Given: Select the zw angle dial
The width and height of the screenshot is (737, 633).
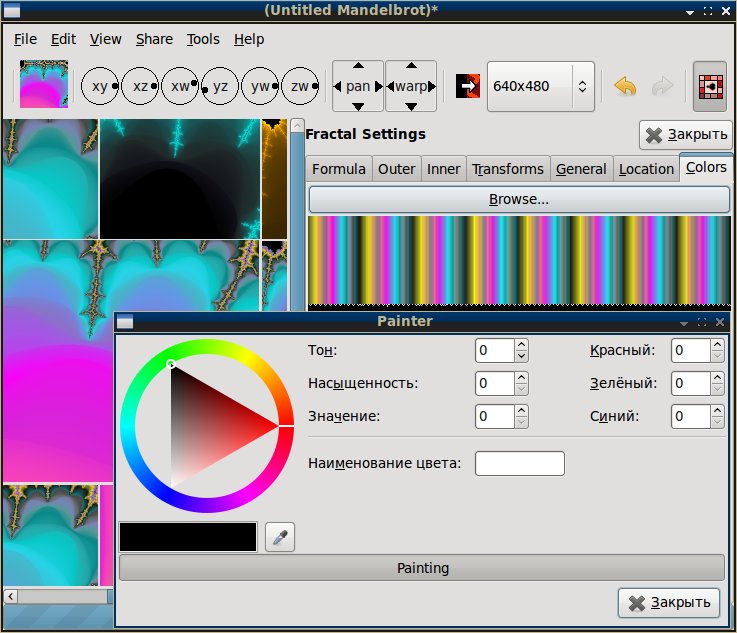Looking at the screenshot, I should point(300,86).
